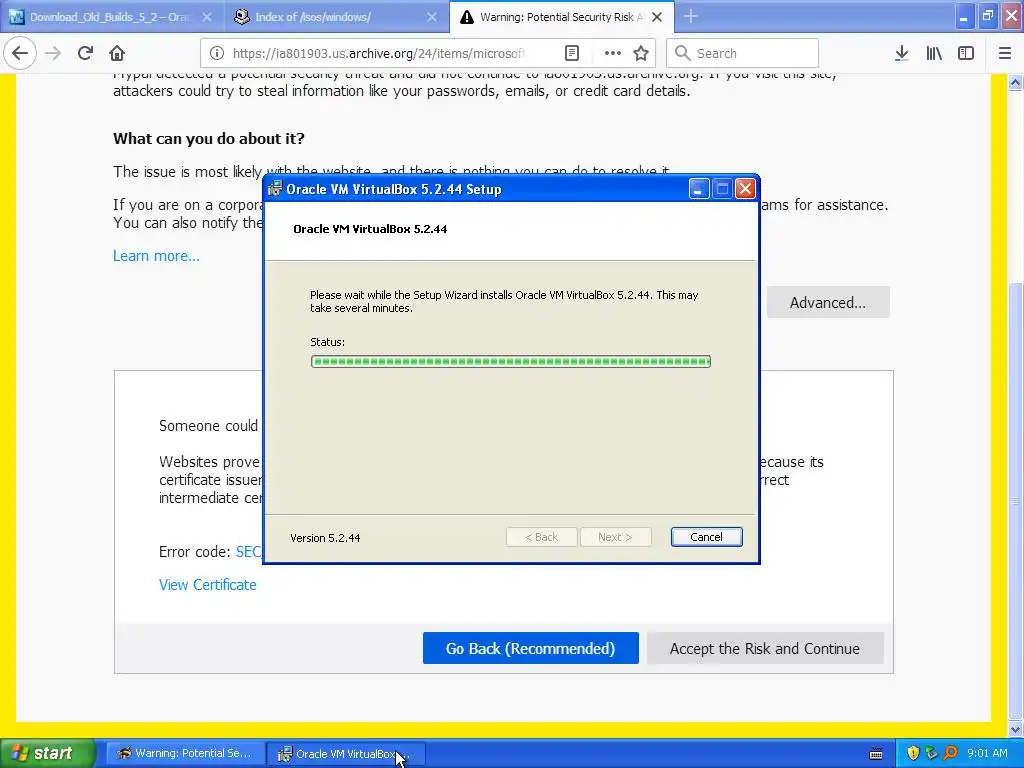Click the page scrollbar down arrow
Viewport: 1024px width, 768px height.
pos(1016,729)
